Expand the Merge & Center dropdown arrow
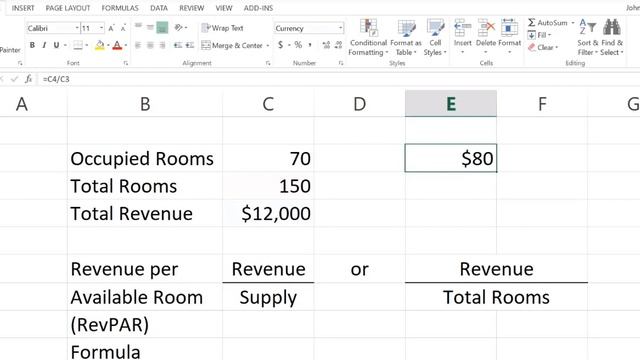This screenshot has height=360, width=640. coord(268,46)
